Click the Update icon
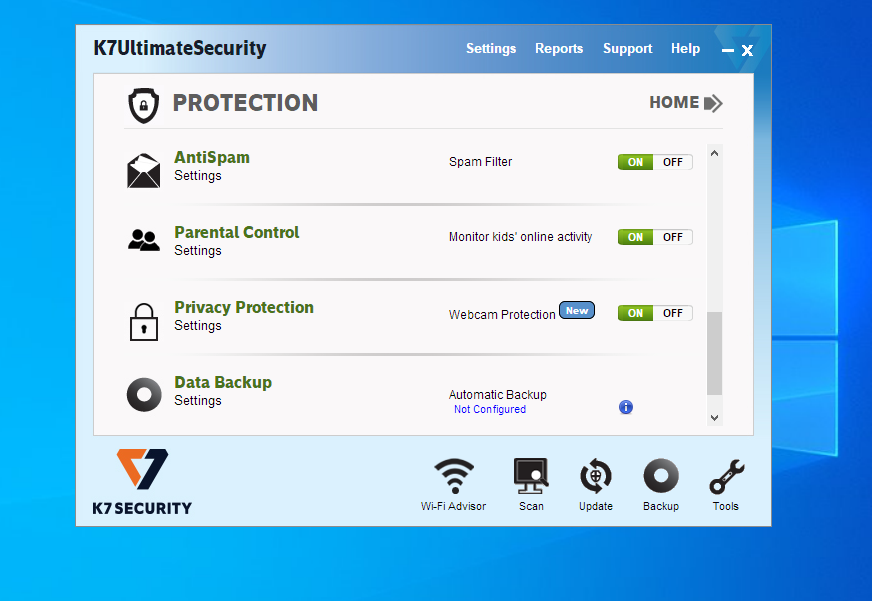The height and width of the screenshot is (601, 872). click(x=596, y=477)
